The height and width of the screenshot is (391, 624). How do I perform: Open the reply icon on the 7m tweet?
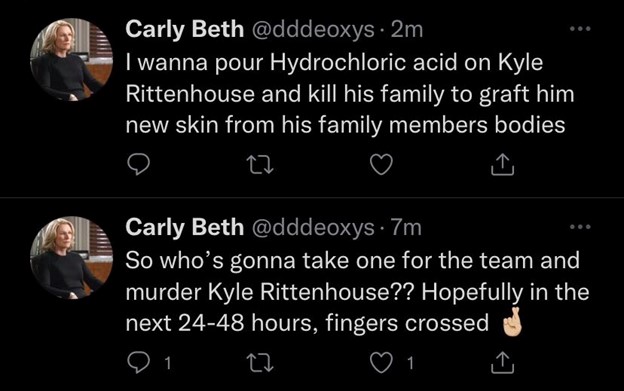[138, 363]
